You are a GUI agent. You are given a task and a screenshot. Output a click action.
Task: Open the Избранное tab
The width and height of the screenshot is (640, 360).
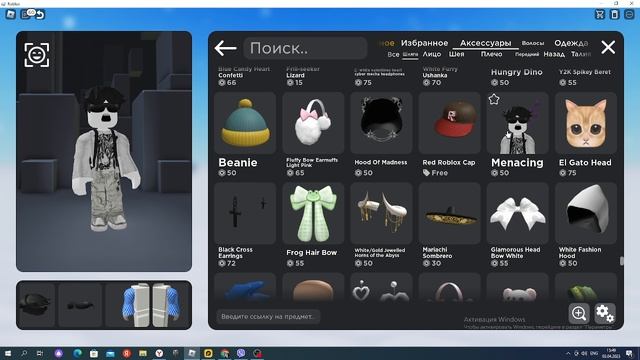(424, 43)
